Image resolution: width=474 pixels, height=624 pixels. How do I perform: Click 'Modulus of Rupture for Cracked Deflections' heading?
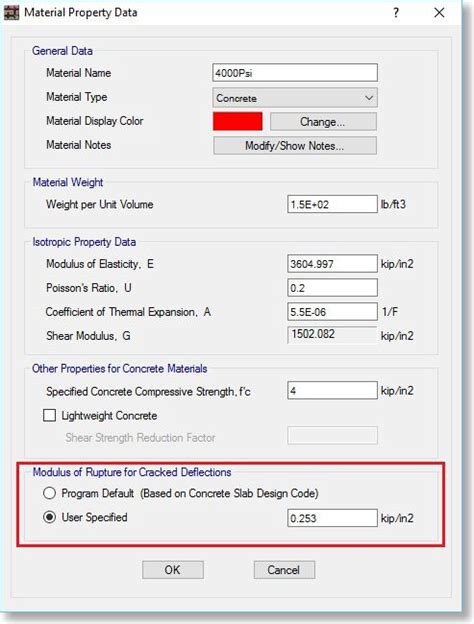[132, 472]
